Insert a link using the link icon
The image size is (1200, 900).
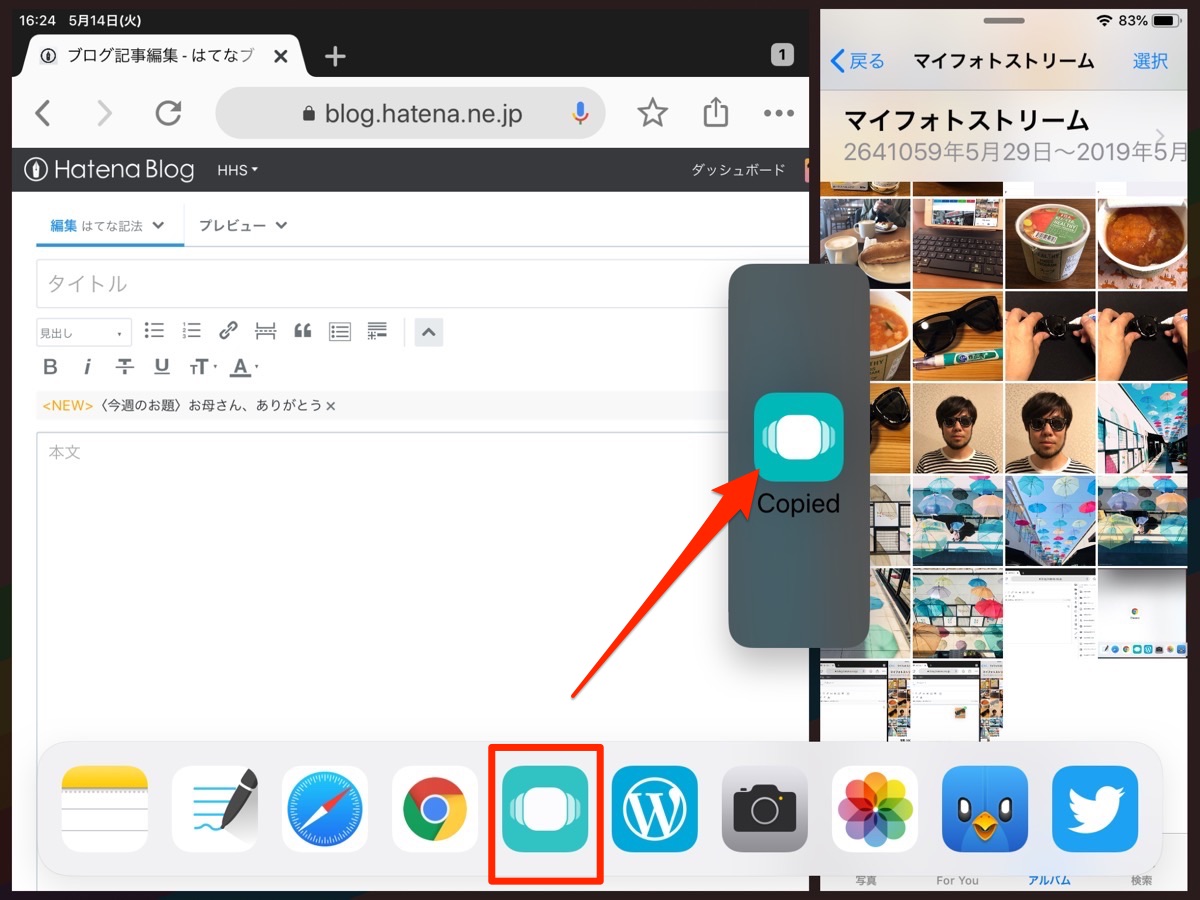point(228,331)
